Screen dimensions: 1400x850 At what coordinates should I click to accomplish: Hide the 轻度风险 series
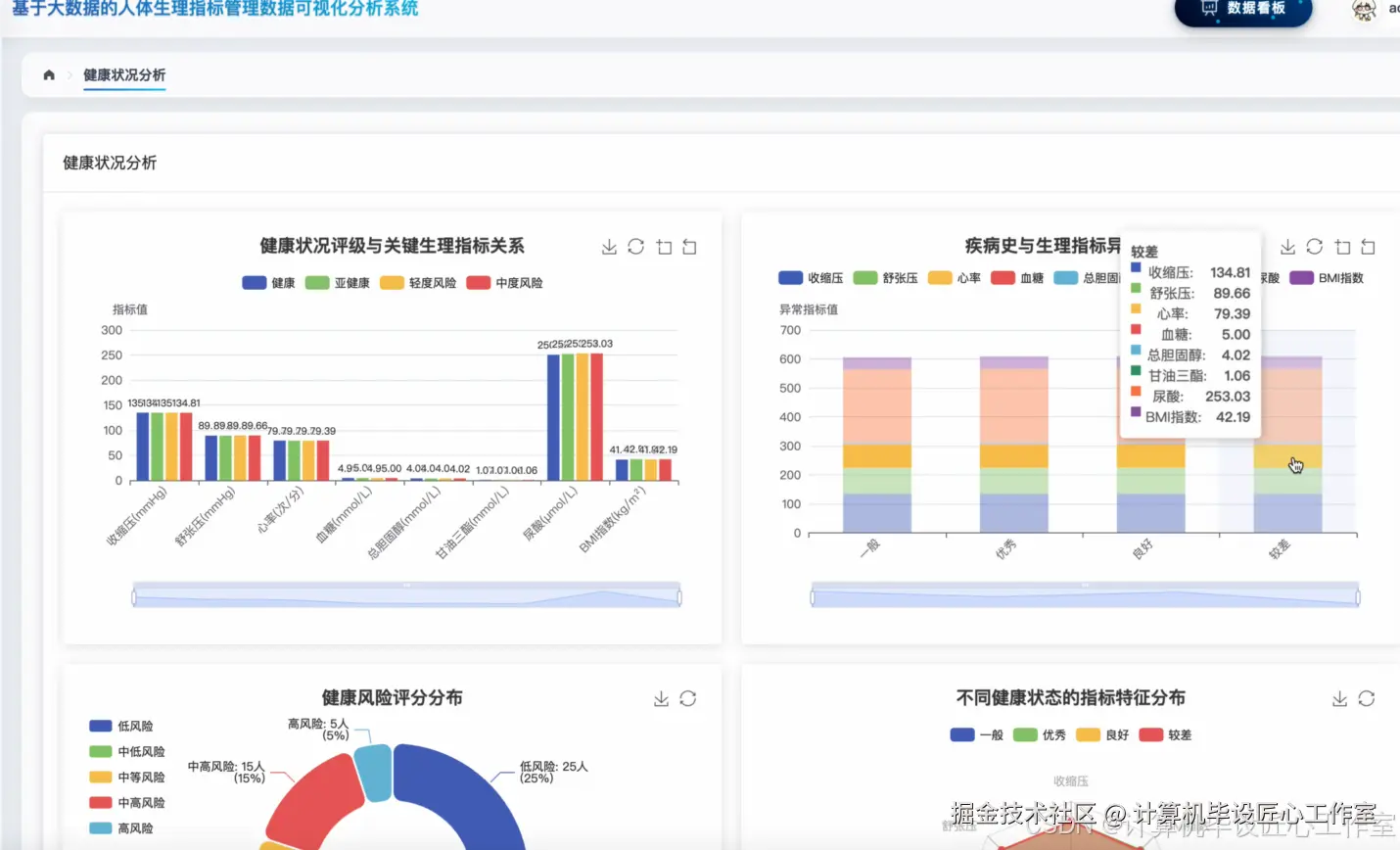(418, 283)
